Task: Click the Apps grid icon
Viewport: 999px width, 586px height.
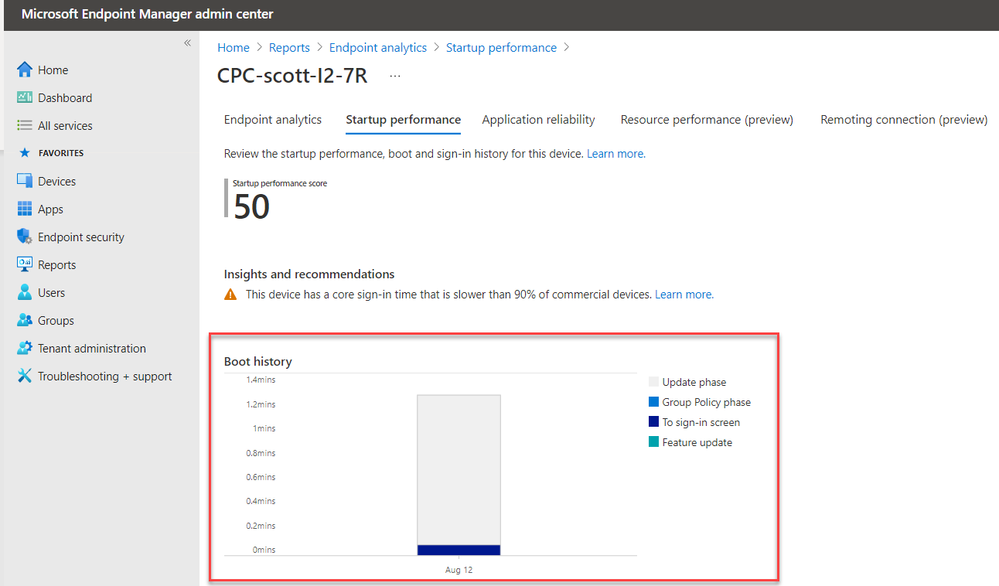Action: pos(24,209)
